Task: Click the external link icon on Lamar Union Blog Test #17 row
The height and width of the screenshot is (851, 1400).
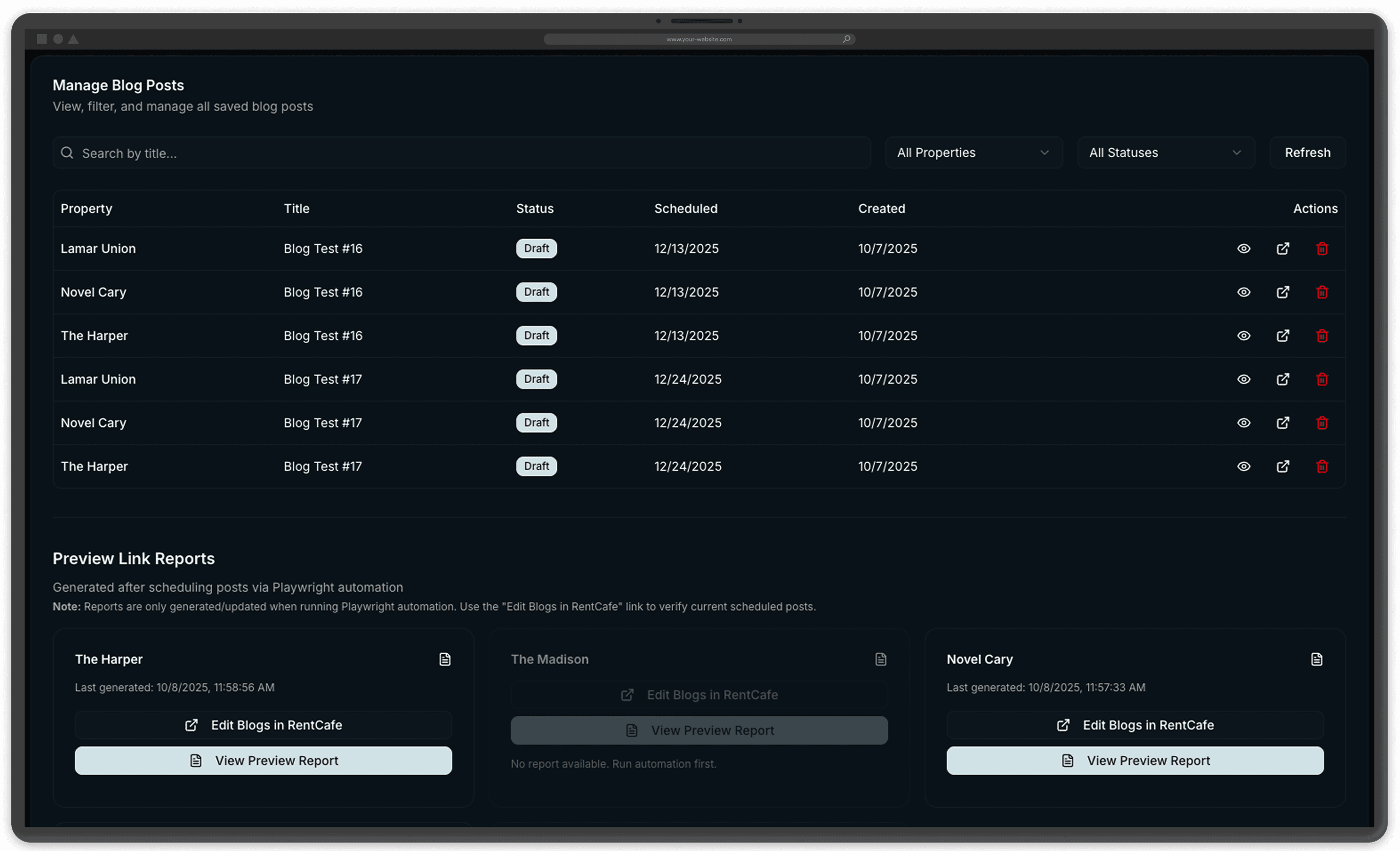Action: tap(1283, 379)
